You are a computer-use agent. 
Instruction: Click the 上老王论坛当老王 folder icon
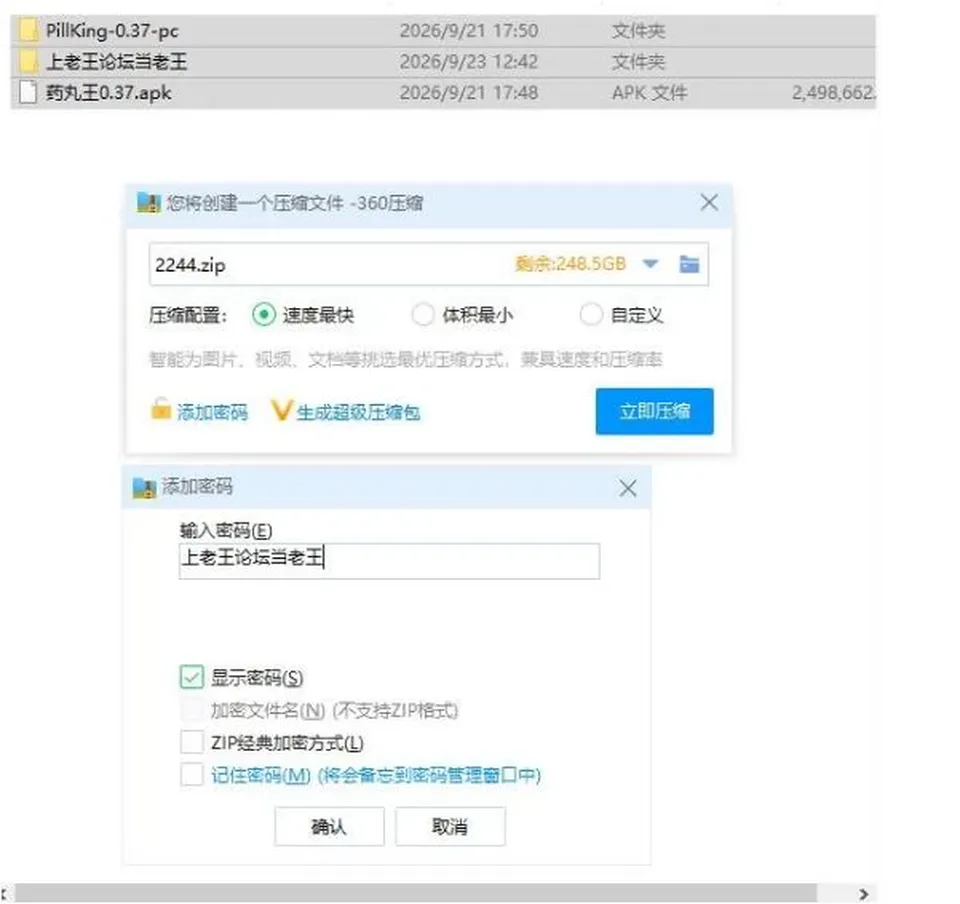click(x=28, y=62)
